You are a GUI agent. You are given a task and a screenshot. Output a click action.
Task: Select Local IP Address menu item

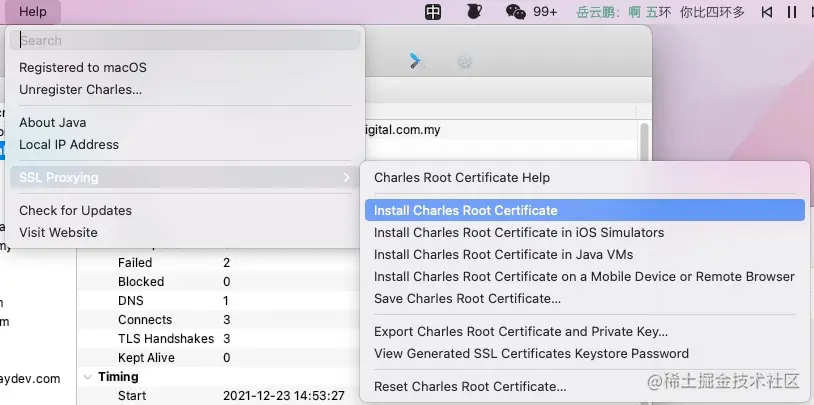click(x=69, y=144)
